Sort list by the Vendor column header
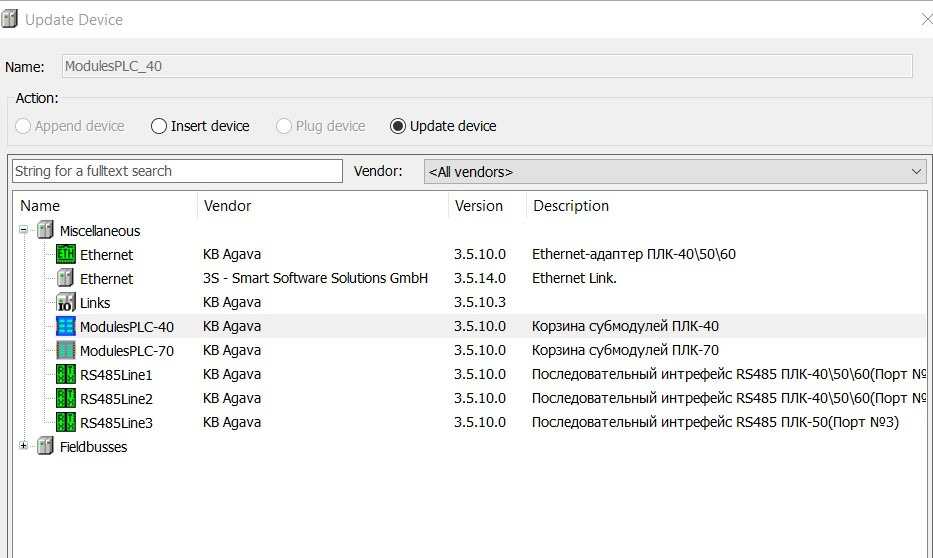 click(323, 206)
